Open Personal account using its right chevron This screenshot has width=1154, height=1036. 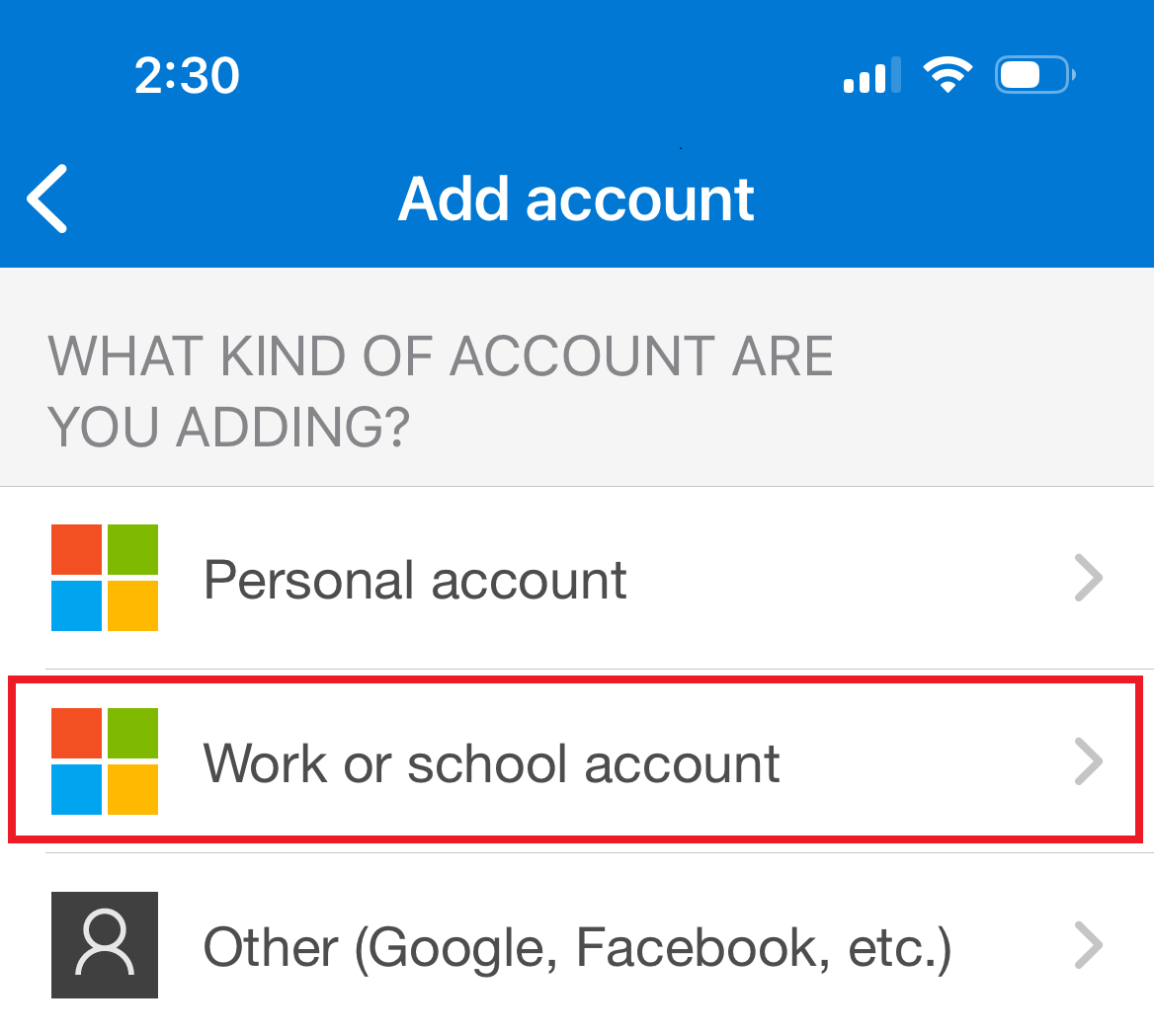[x=1088, y=579]
